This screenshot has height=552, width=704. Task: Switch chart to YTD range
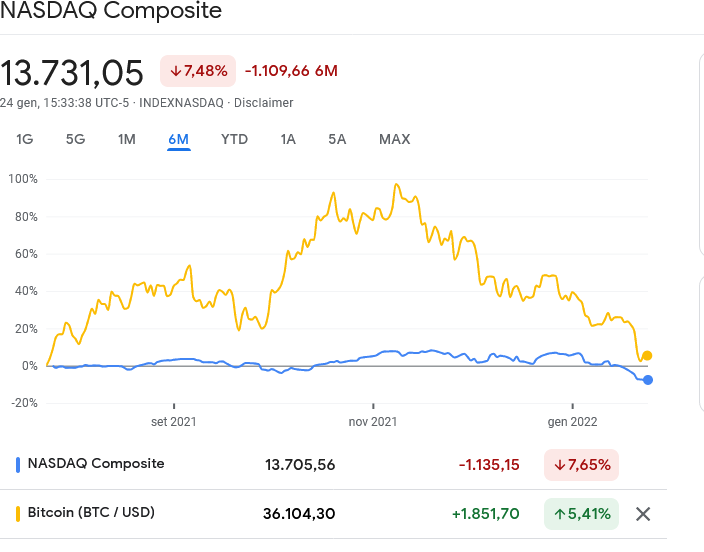(x=234, y=139)
